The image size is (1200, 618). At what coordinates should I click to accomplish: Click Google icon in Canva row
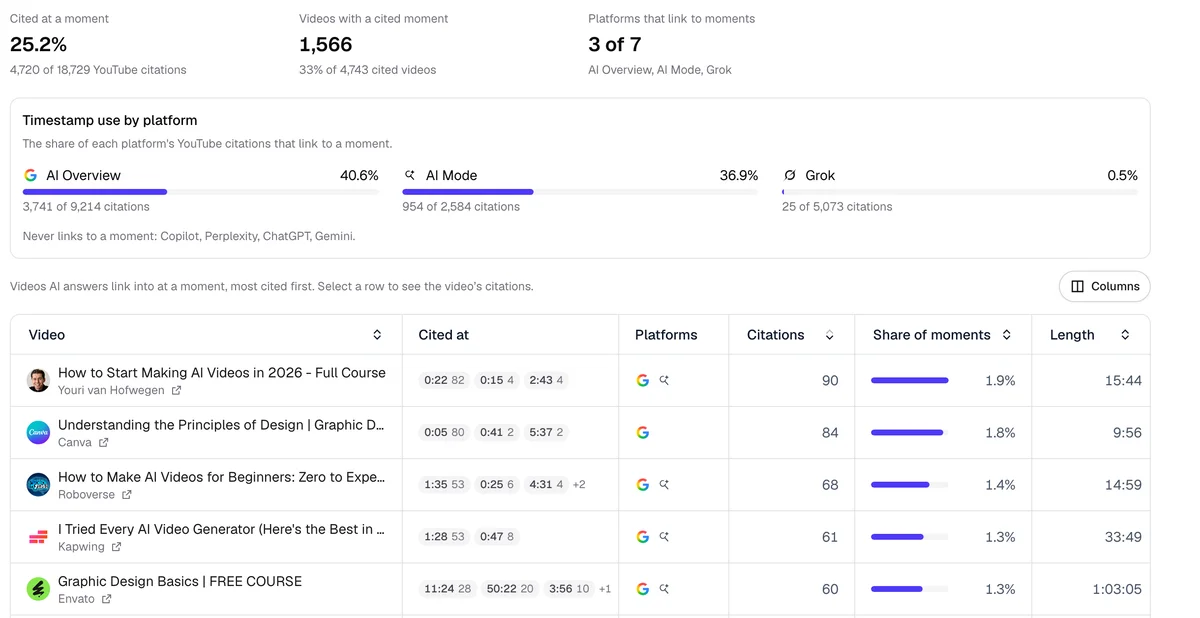pos(643,432)
